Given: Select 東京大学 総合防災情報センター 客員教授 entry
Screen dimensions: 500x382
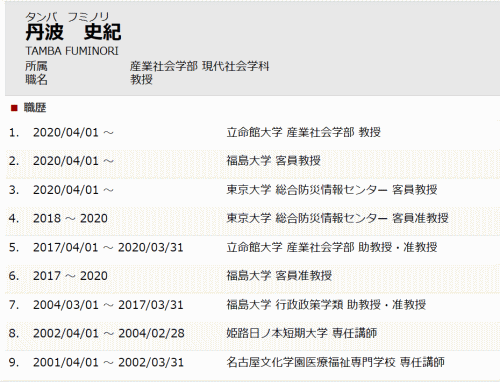Looking at the screenshot, I should tap(332, 190).
